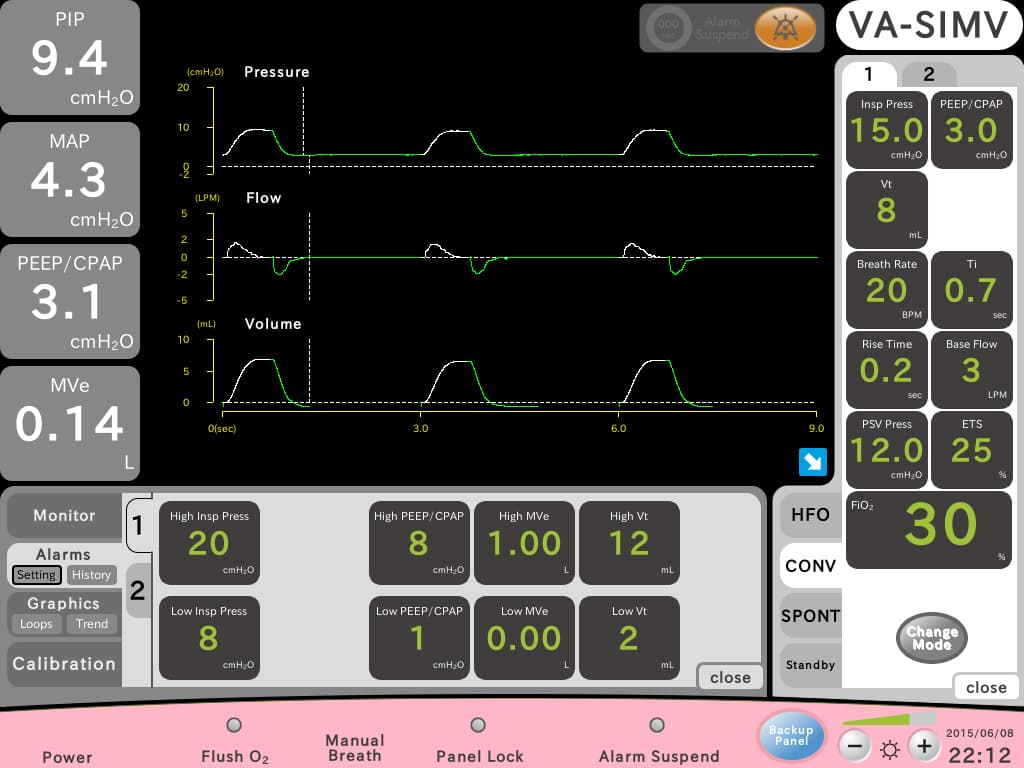1024x768 pixels.
Task: Set the High MVe alarm limit
Action: click(524, 543)
